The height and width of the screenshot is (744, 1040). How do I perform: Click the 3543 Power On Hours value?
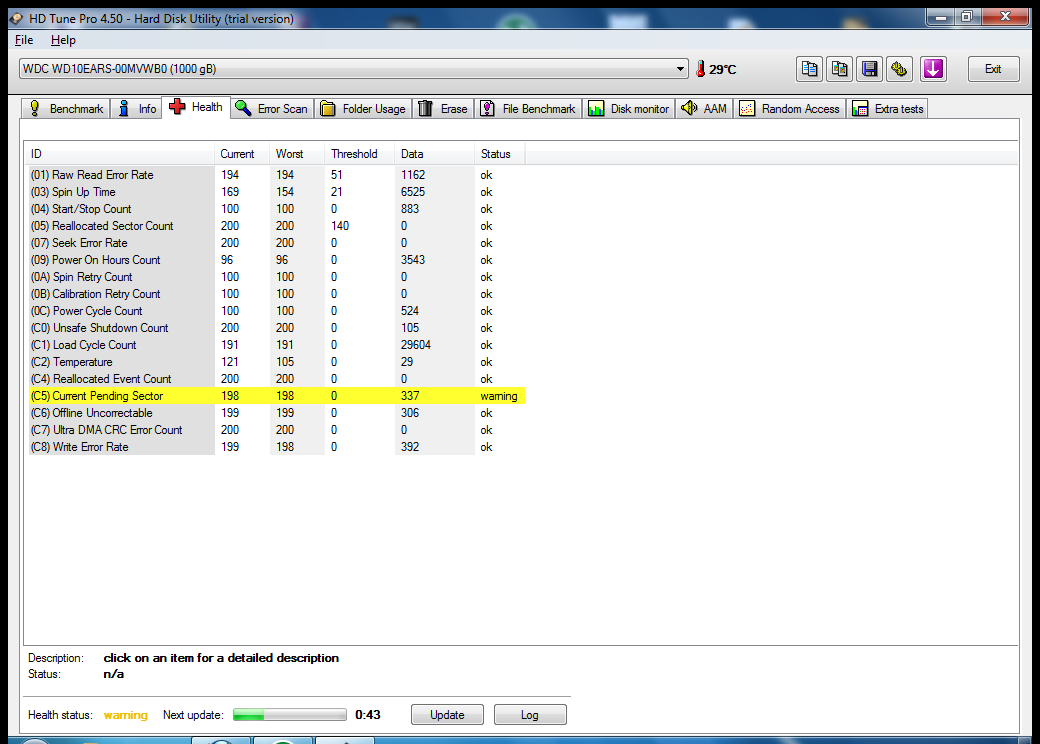[413, 260]
